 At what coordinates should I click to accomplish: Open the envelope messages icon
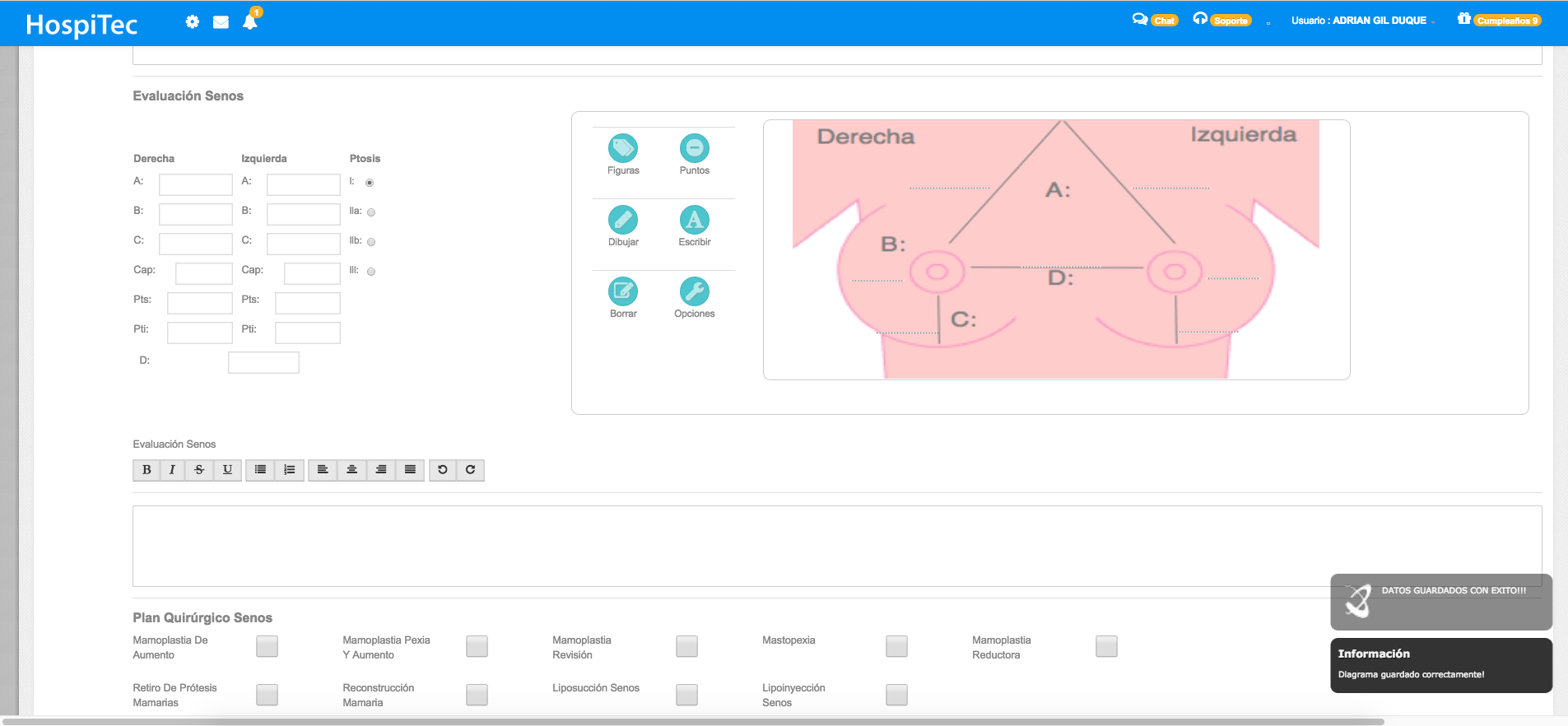[x=221, y=22]
